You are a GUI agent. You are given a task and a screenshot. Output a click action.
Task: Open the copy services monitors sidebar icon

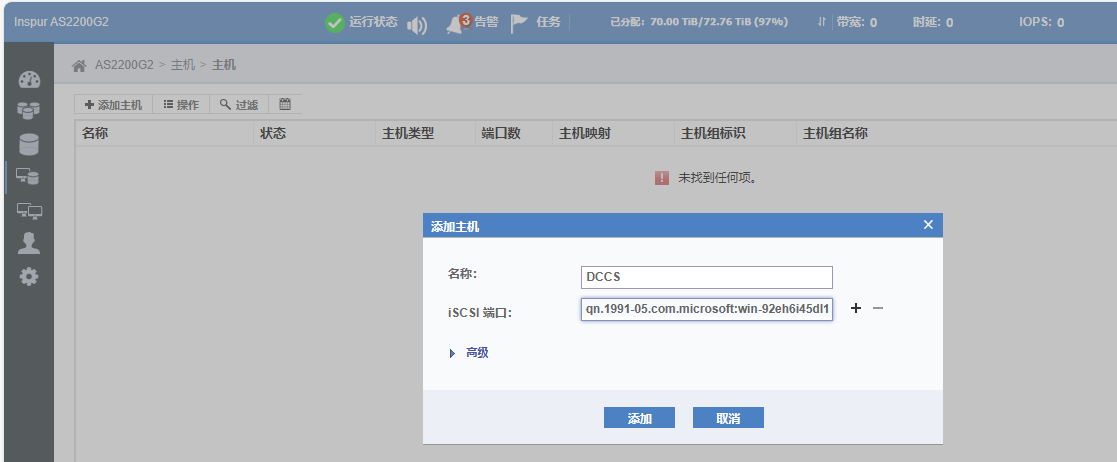pyautogui.click(x=29, y=211)
